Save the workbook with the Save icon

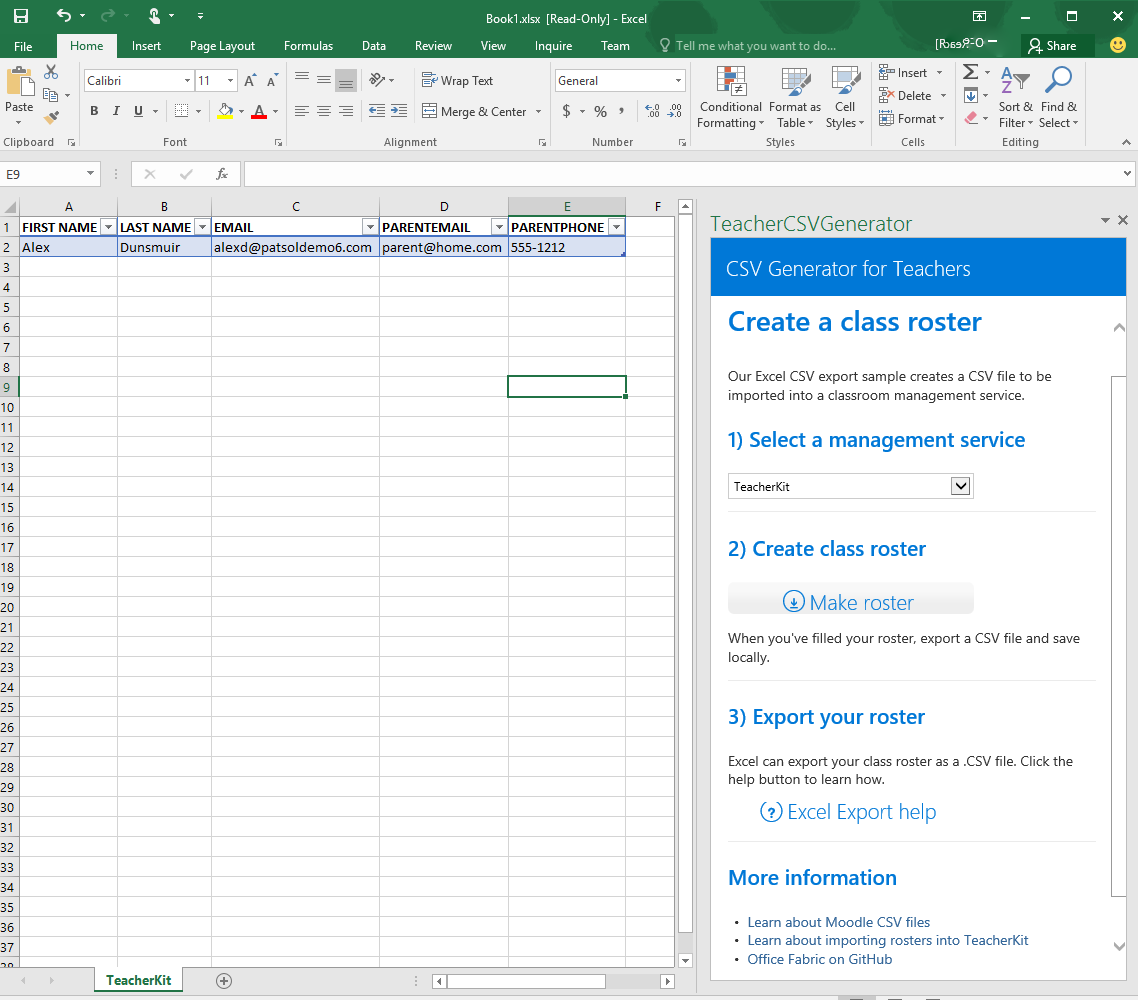pyautogui.click(x=21, y=16)
